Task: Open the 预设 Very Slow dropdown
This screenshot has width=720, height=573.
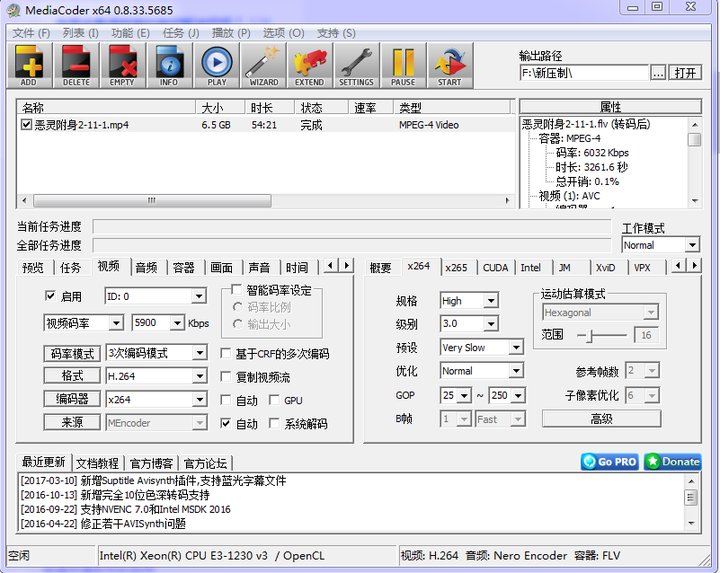Action: 482,347
